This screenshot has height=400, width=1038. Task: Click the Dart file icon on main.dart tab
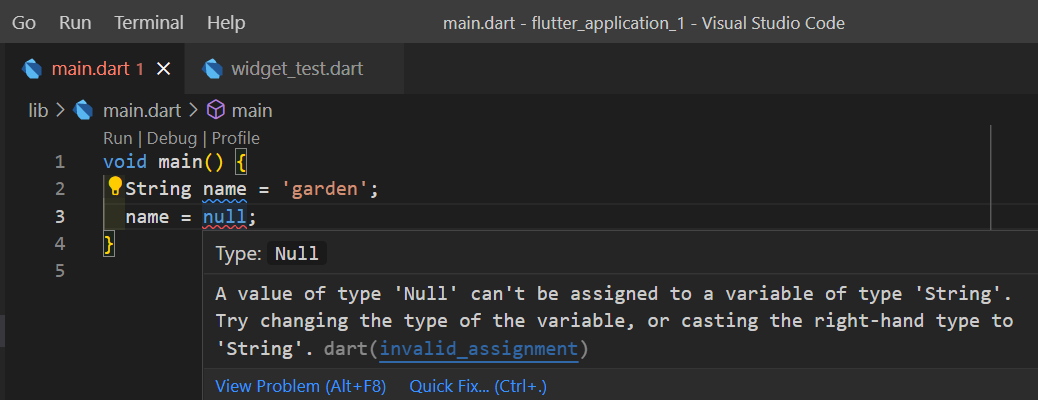32,69
